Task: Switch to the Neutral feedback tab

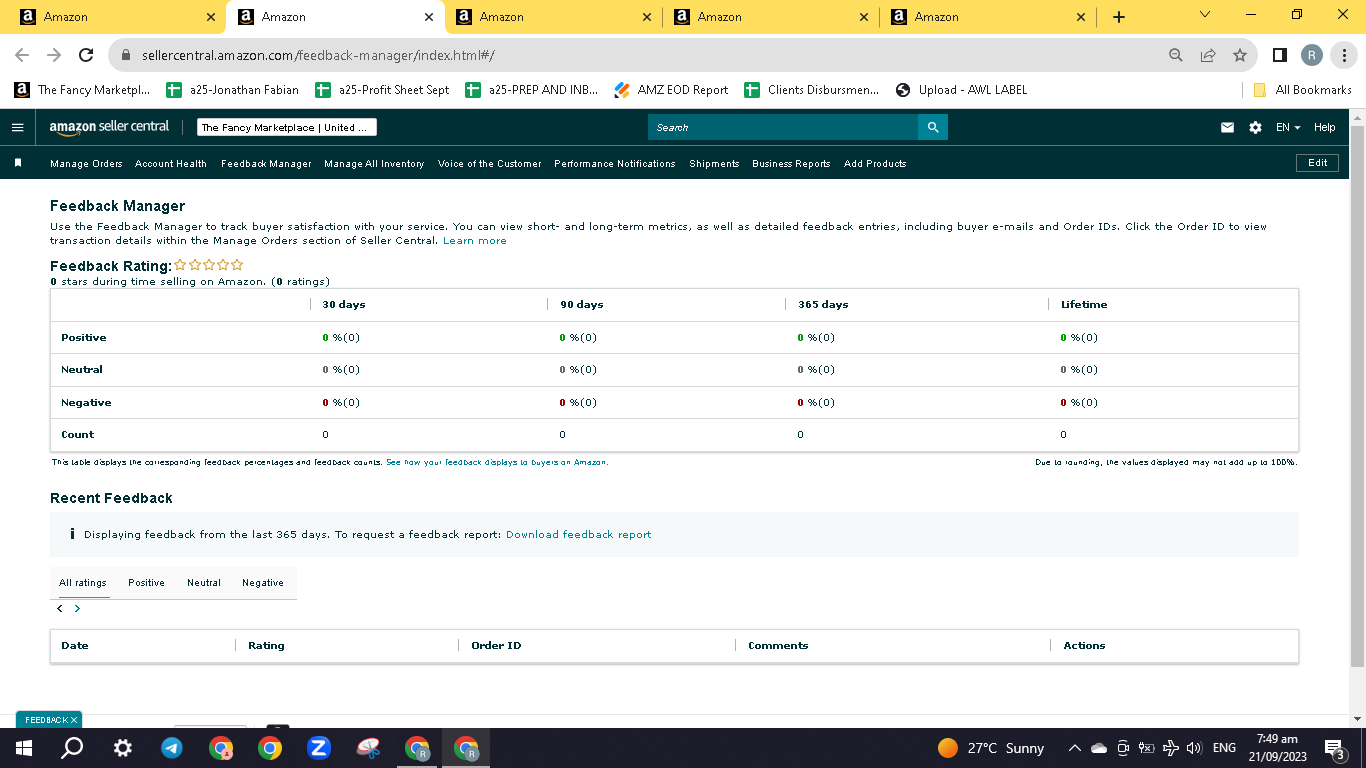Action: tap(204, 583)
